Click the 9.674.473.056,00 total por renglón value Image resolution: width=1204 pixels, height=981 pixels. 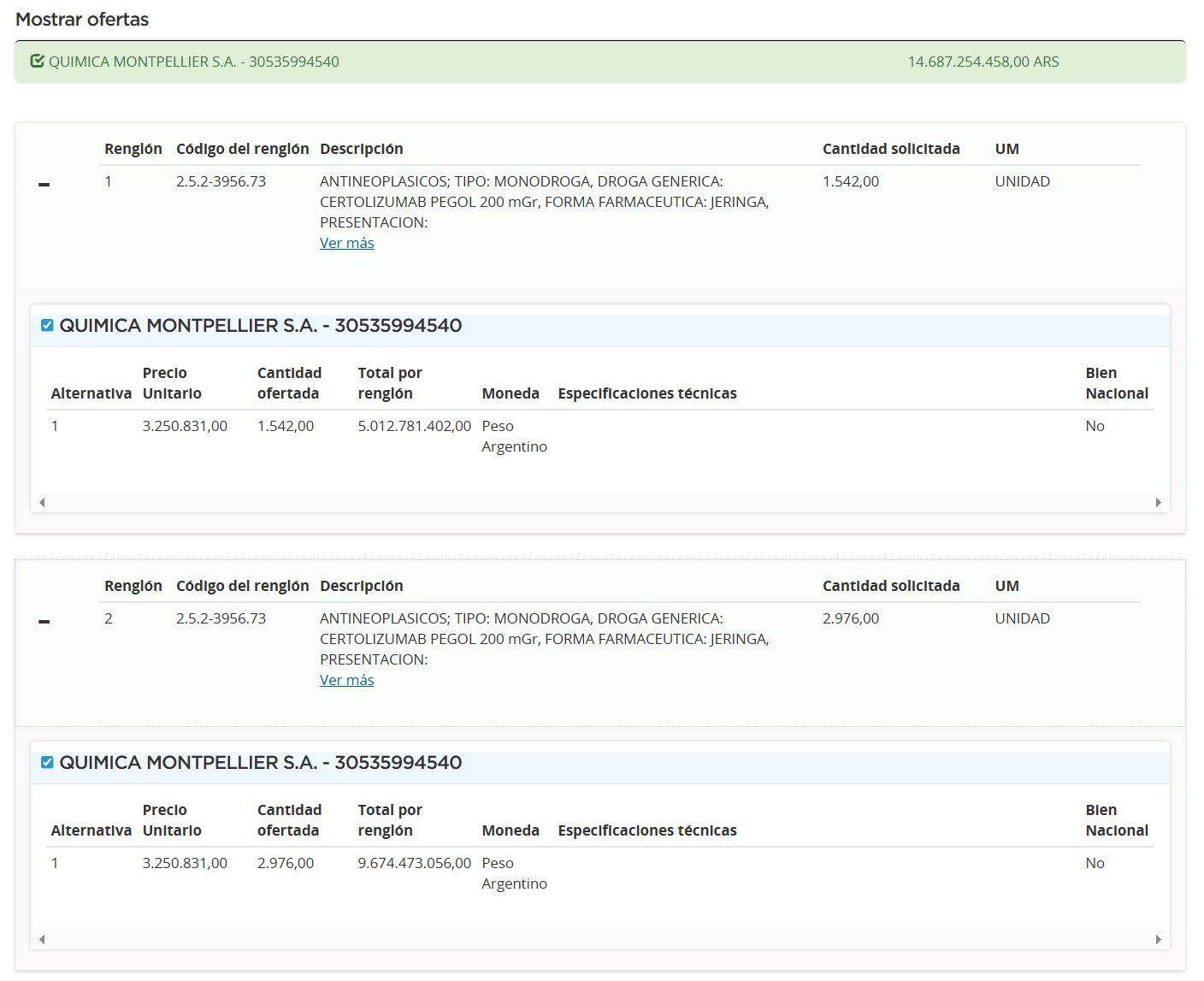[414, 863]
